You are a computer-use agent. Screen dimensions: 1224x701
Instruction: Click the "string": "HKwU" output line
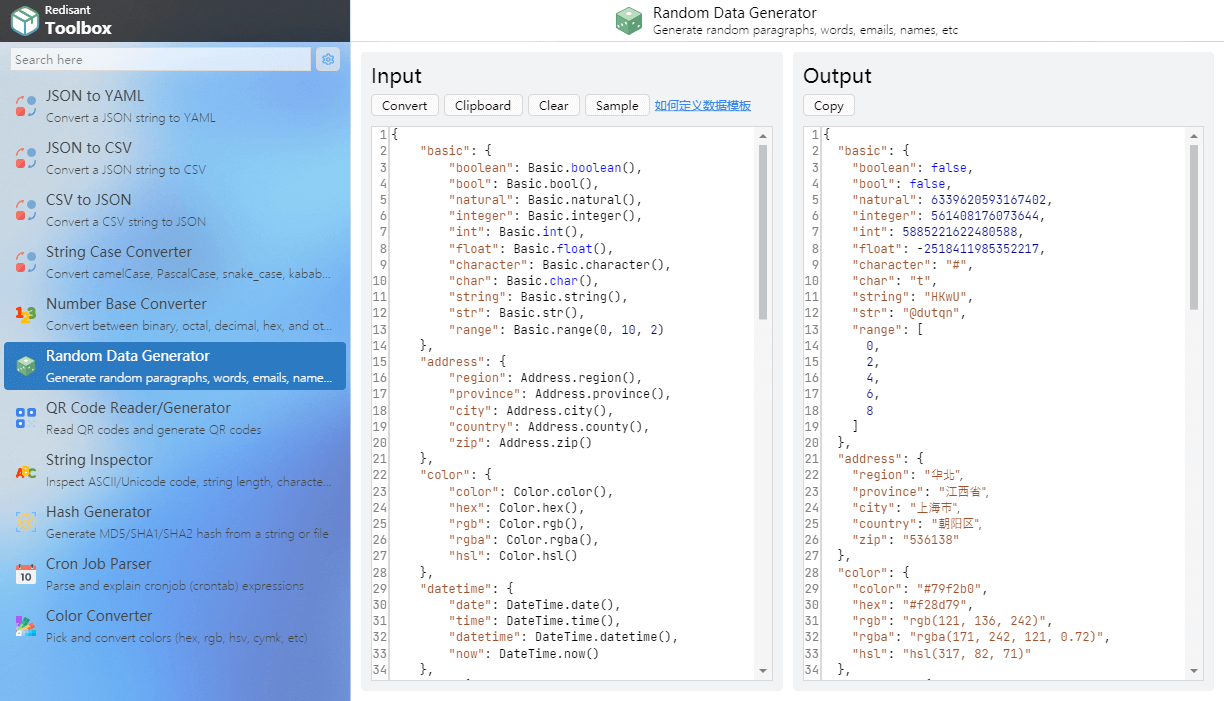(x=912, y=297)
